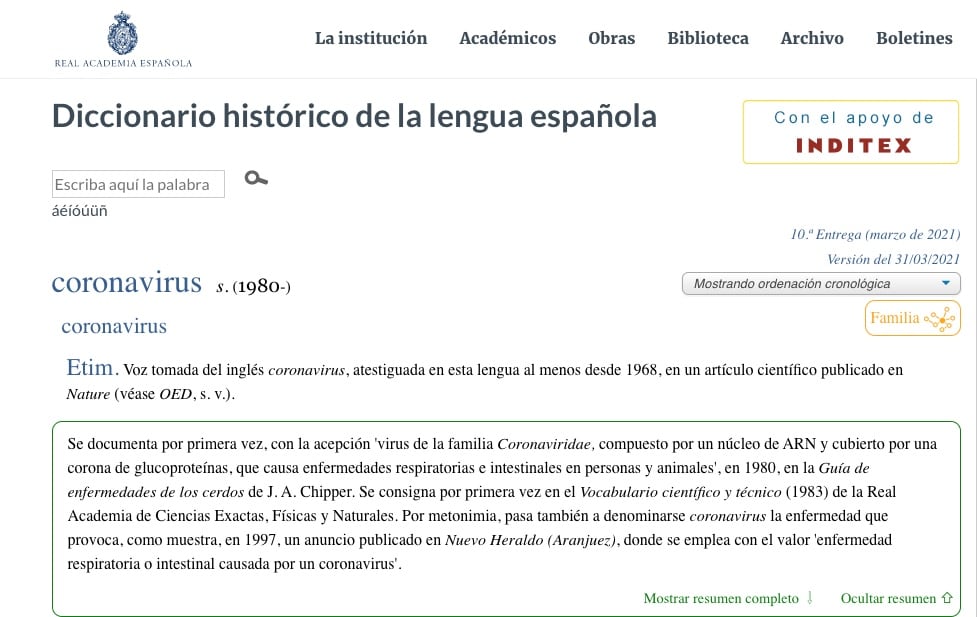Go to the Obras menu item
The width and height of the screenshot is (977, 617).
tap(611, 38)
